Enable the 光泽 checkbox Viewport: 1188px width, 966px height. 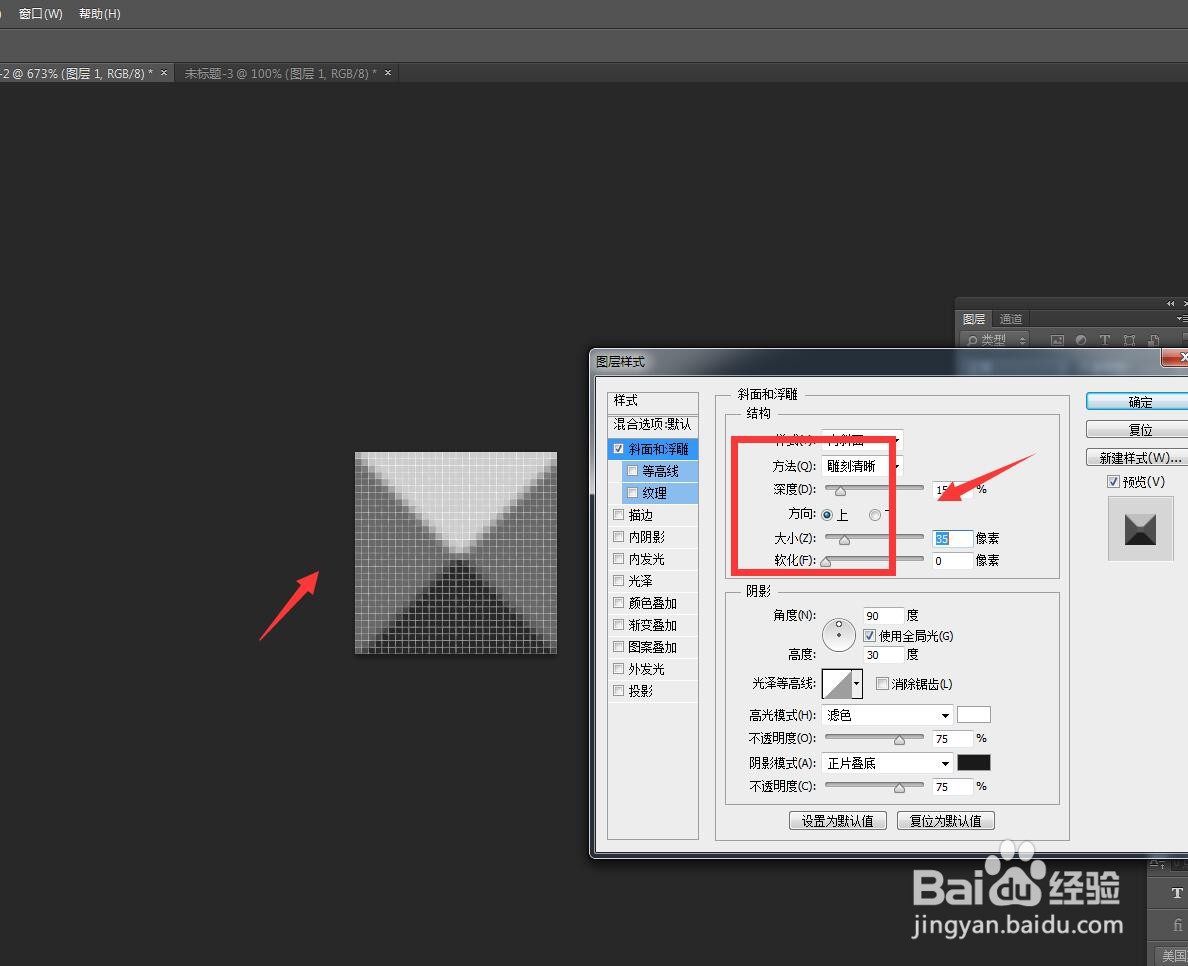[619, 580]
